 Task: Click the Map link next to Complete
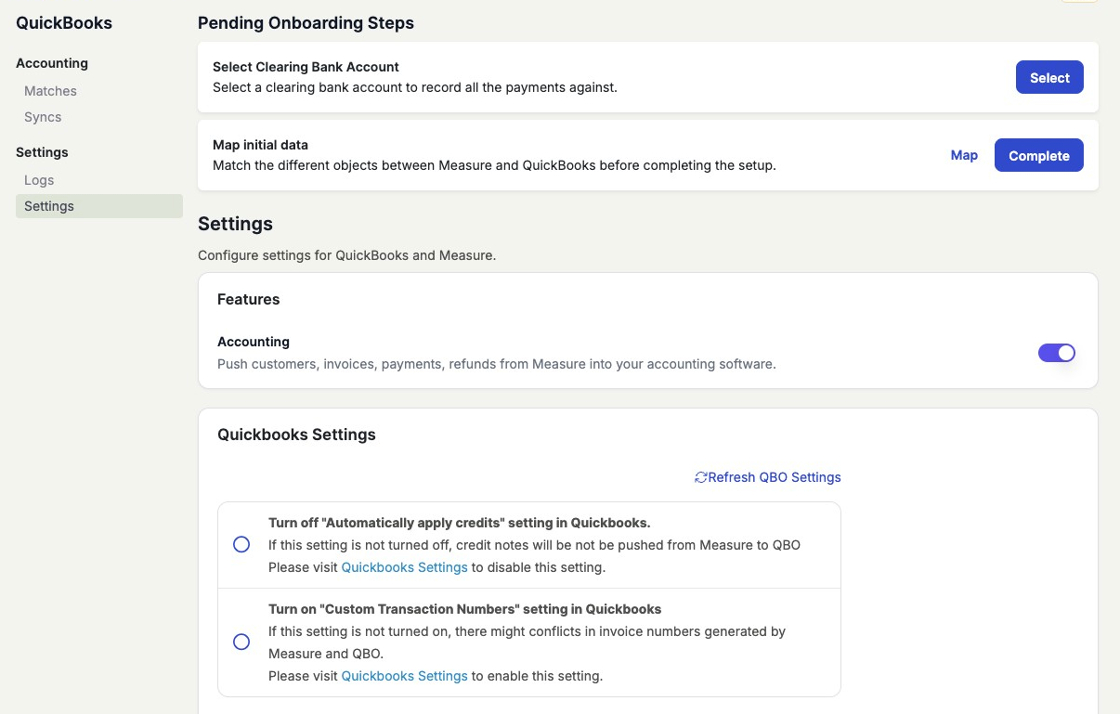[964, 155]
